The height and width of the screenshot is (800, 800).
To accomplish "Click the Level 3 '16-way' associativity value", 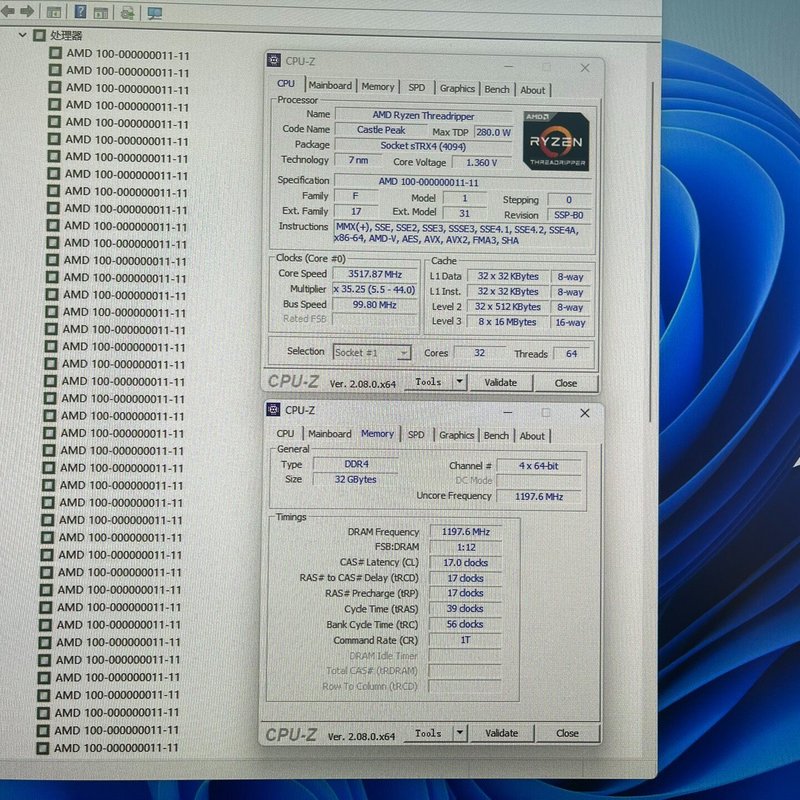I will point(570,322).
